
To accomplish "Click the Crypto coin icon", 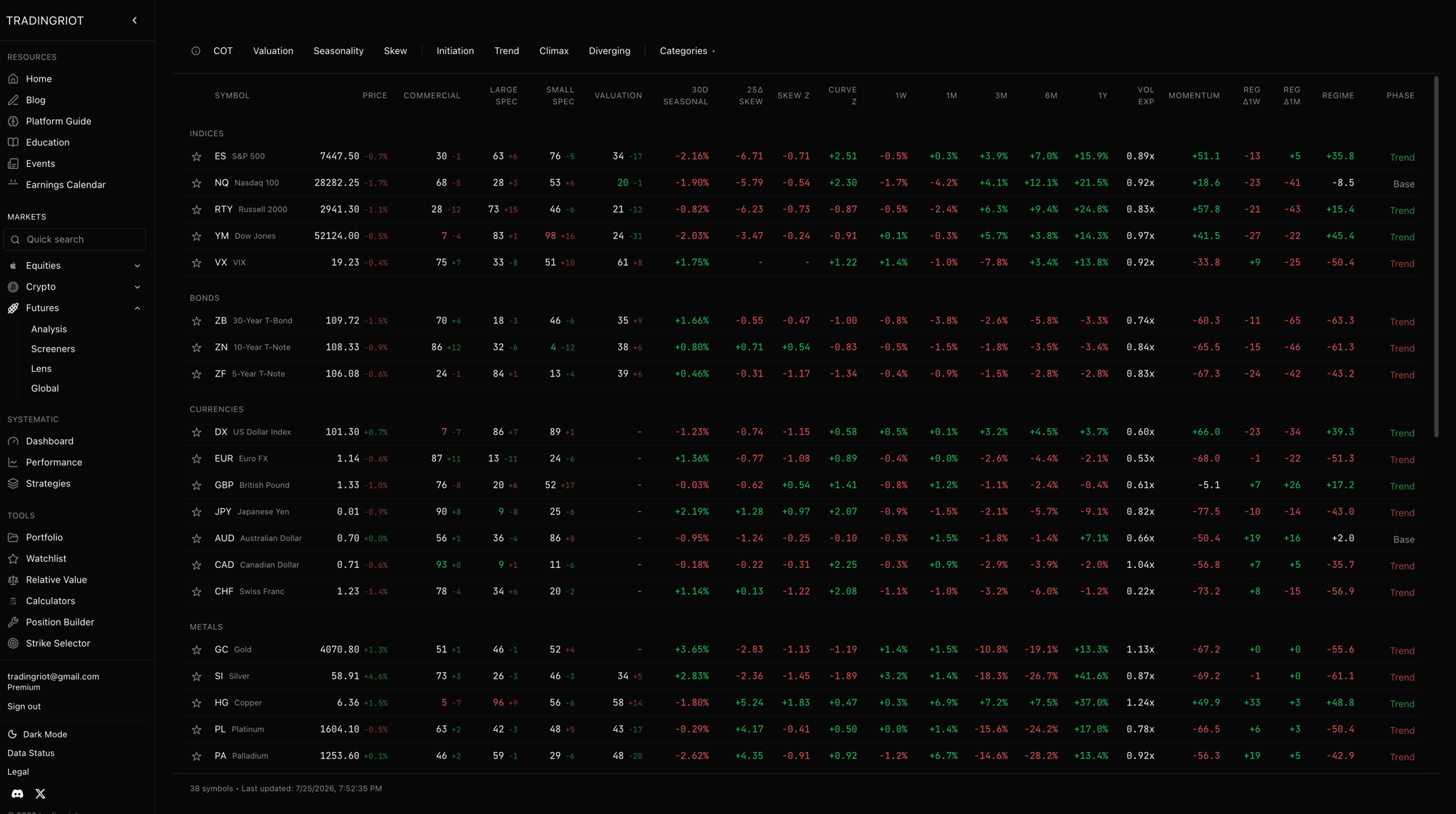I will (13, 287).
